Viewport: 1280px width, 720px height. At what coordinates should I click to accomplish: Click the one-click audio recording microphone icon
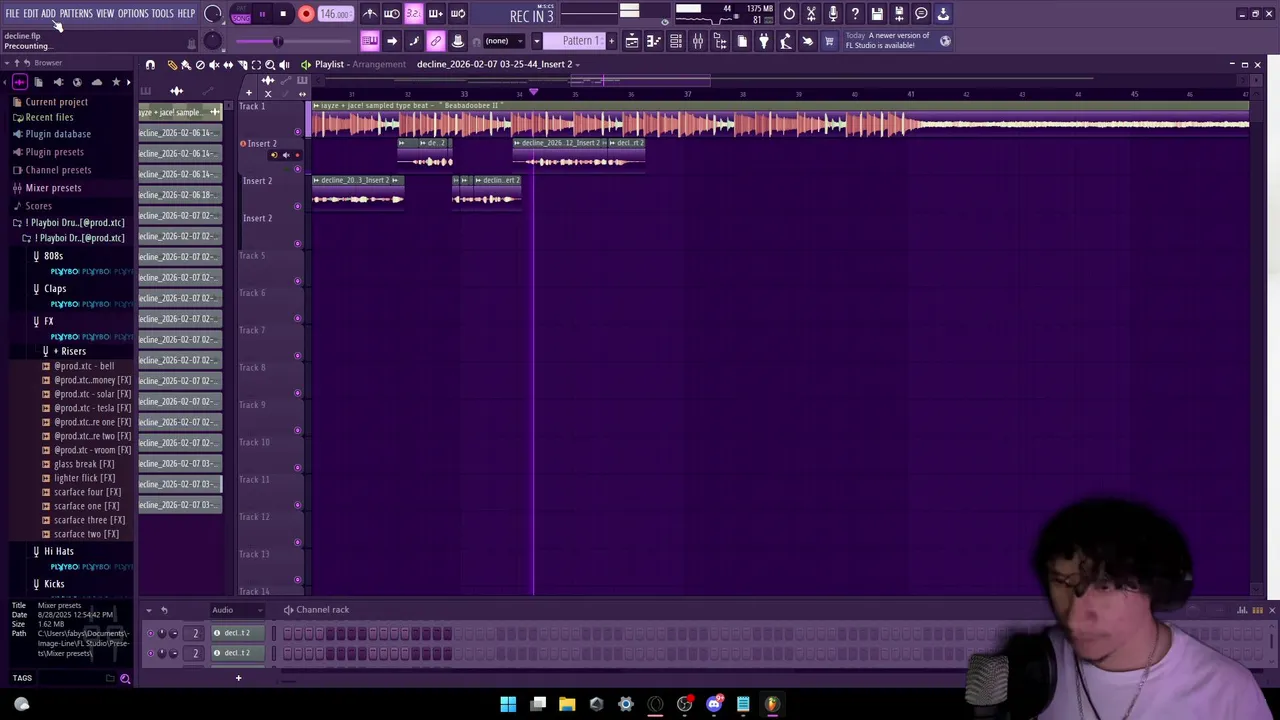click(x=833, y=14)
